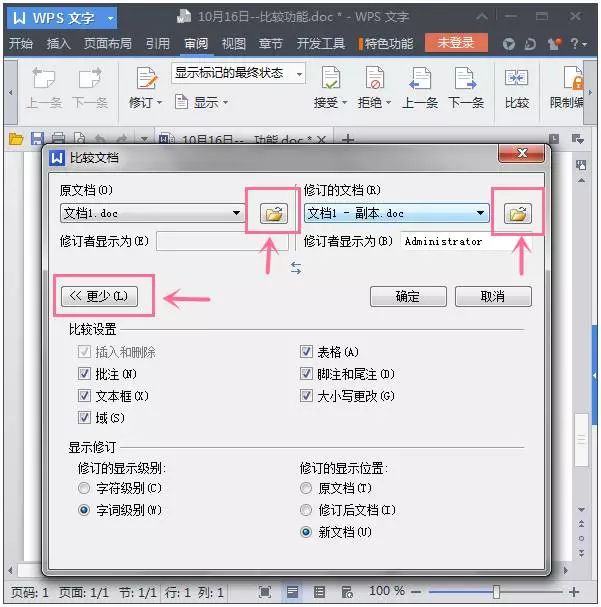Open the original document 文档1.doc dropdown
Screen dimensions: 601x607
tap(236, 213)
